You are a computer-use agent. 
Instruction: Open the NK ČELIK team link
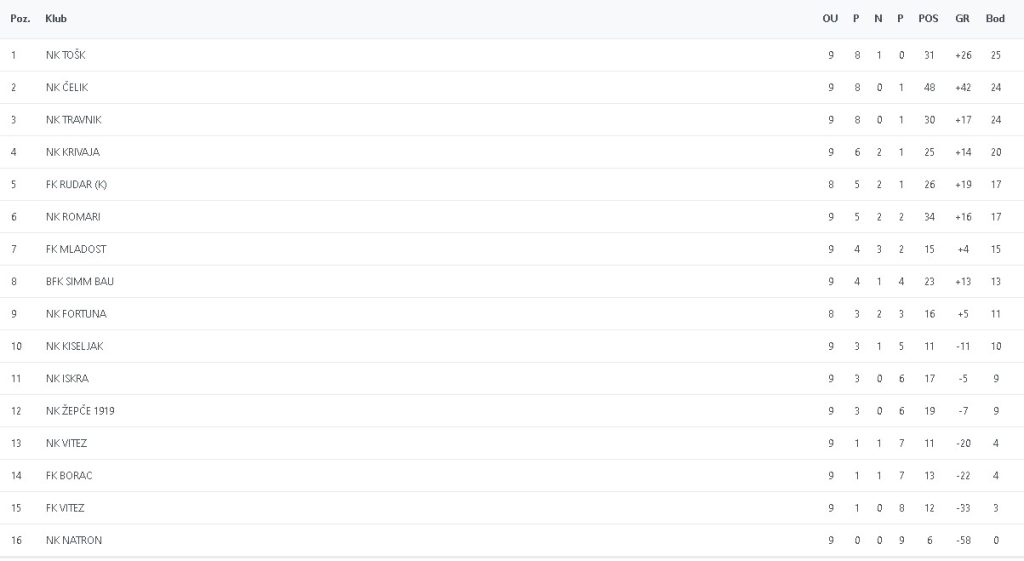pyautogui.click(x=67, y=87)
